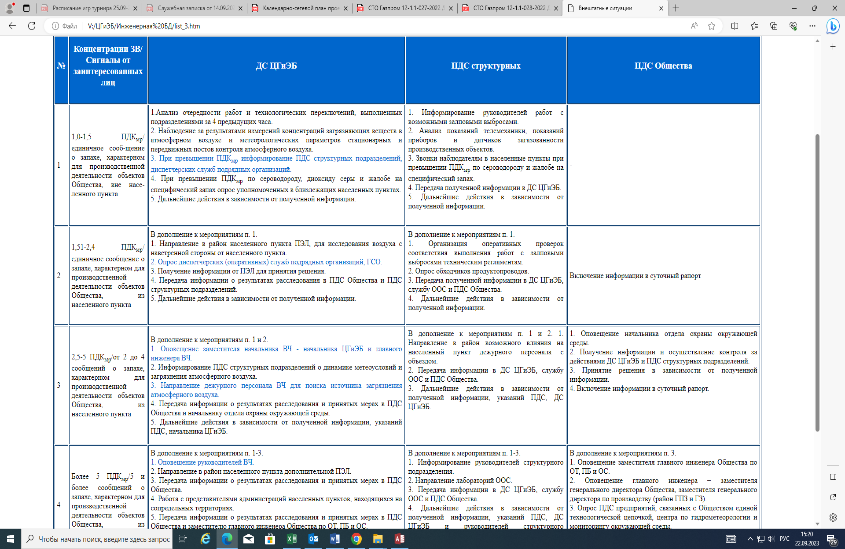Open Browser essentials heart icon

coord(793,26)
